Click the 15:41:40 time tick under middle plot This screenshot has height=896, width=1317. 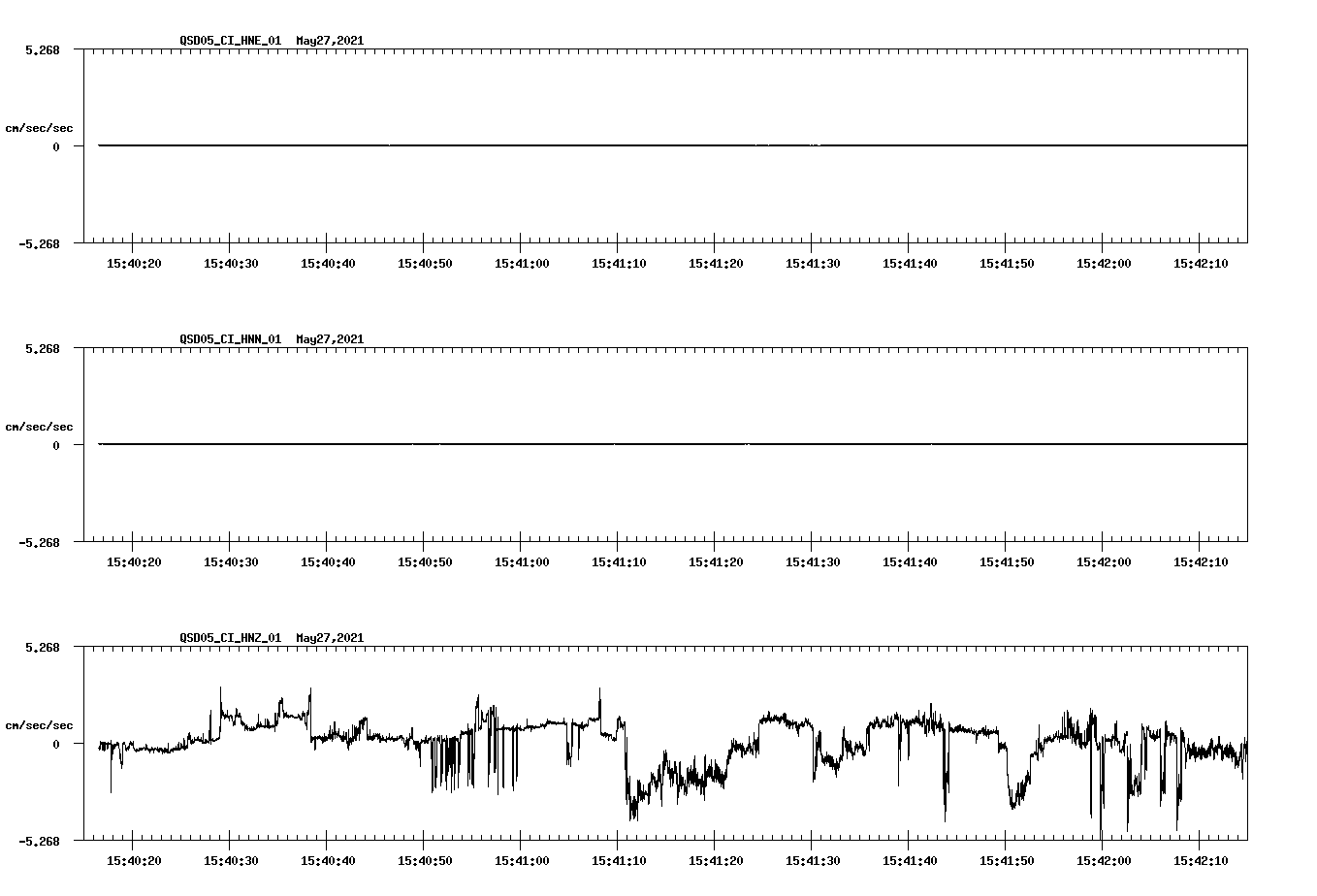pos(910,560)
